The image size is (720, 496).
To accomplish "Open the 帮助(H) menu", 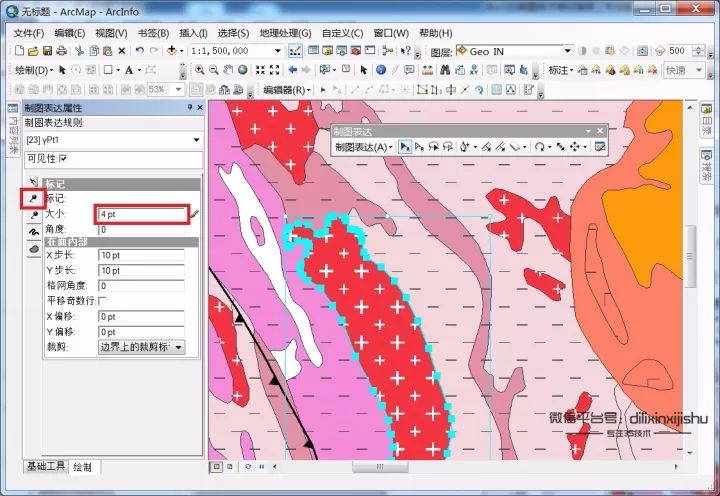I will click(436, 33).
